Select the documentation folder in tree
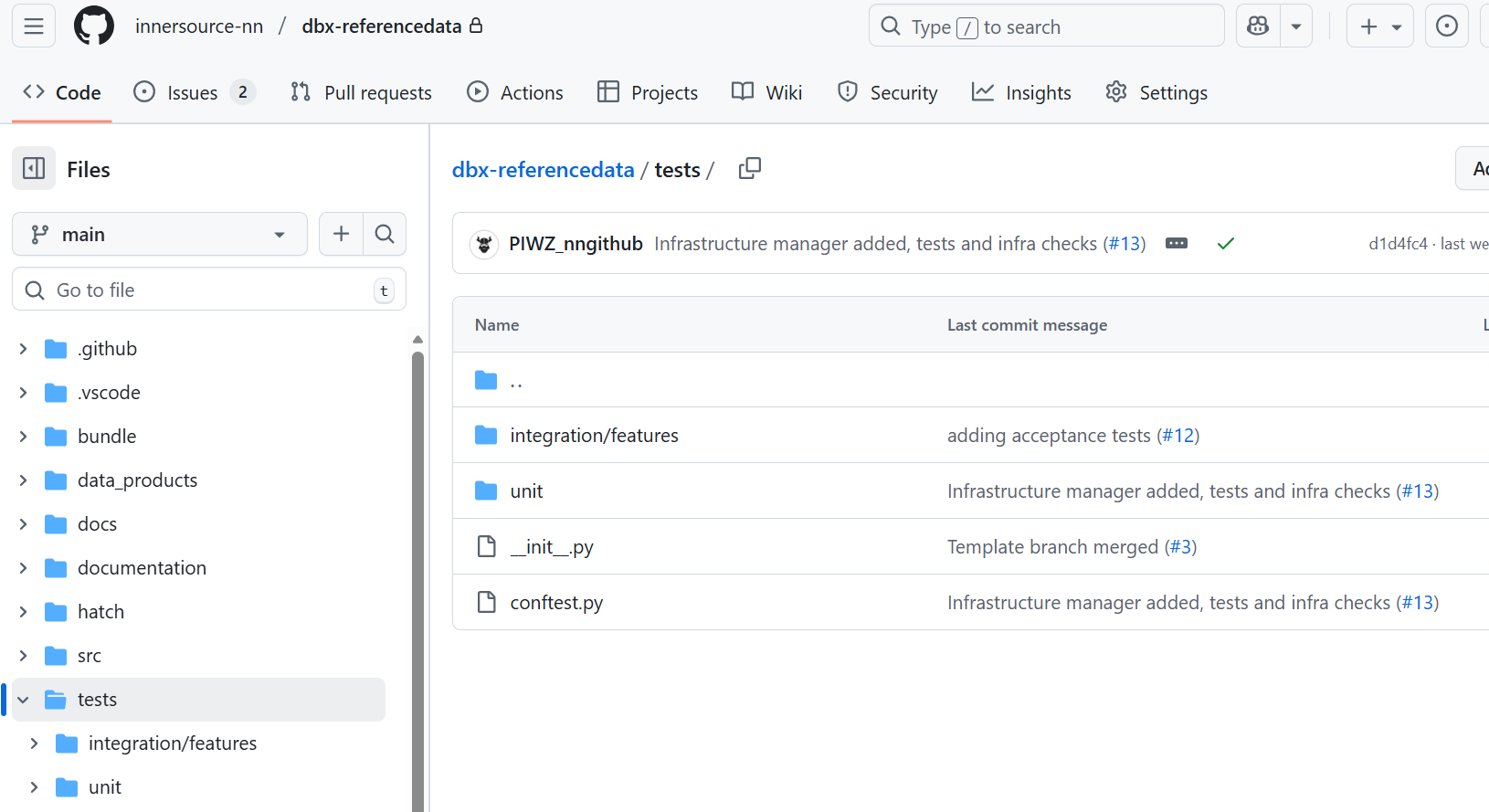The height and width of the screenshot is (812, 1489). (142, 568)
